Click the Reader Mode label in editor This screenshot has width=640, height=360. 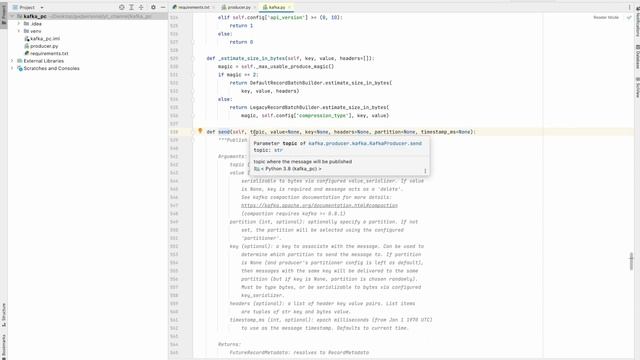[x=606, y=18]
